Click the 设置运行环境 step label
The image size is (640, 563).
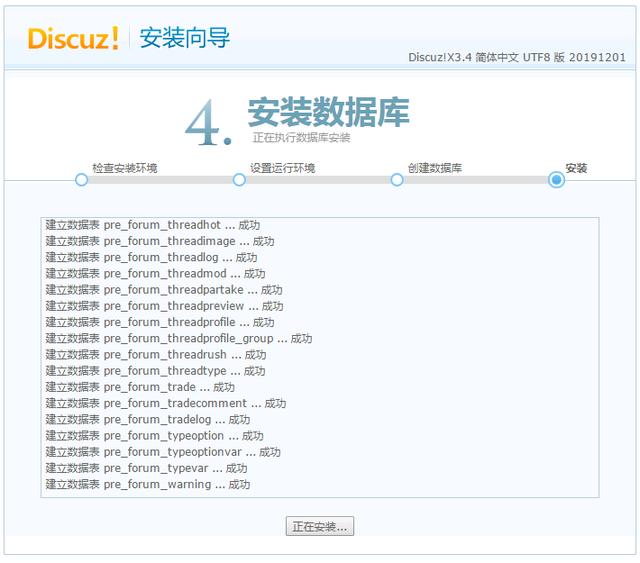pyautogui.click(x=282, y=168)
